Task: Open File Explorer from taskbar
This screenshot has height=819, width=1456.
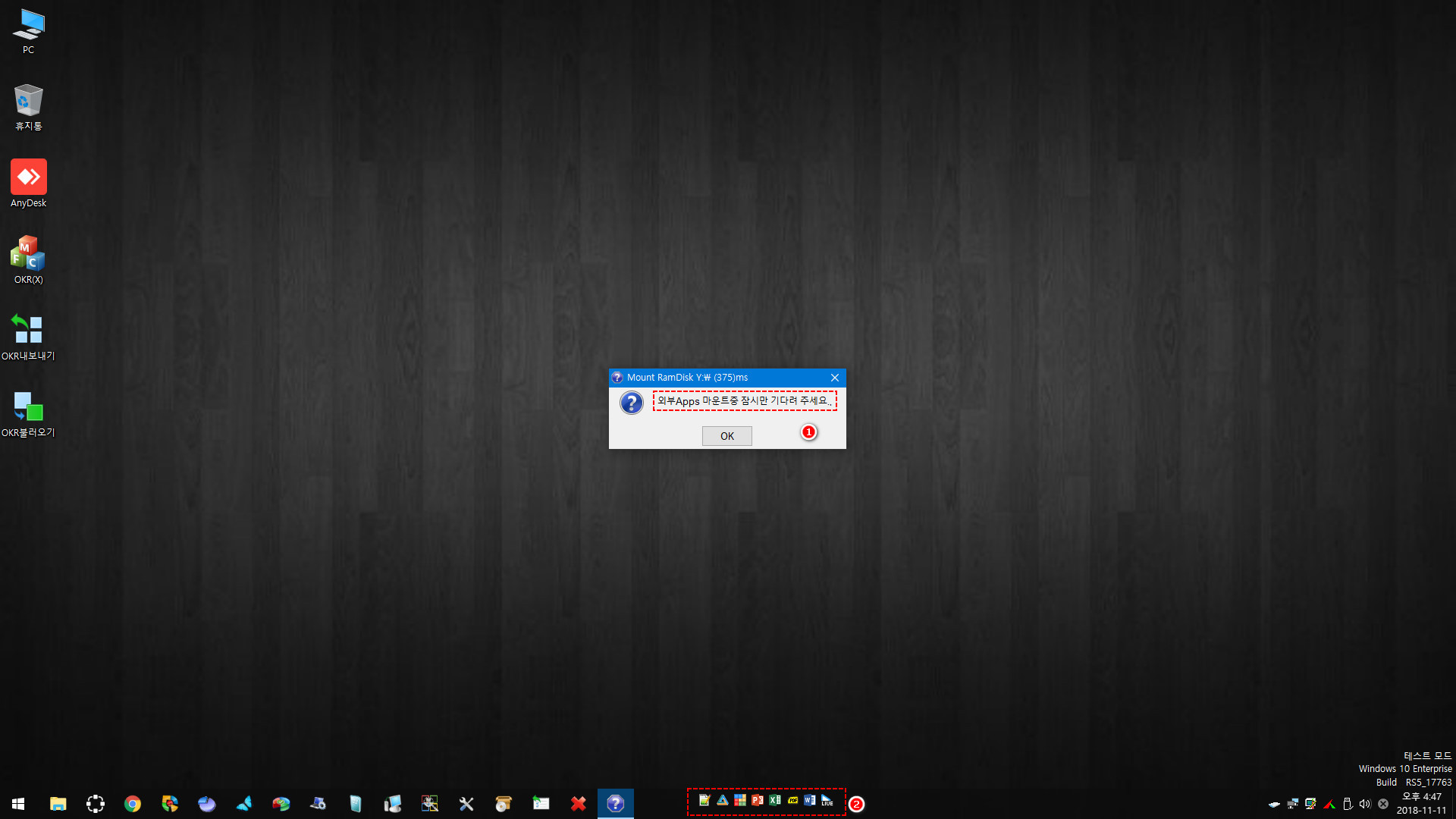Action: point(58,804)
